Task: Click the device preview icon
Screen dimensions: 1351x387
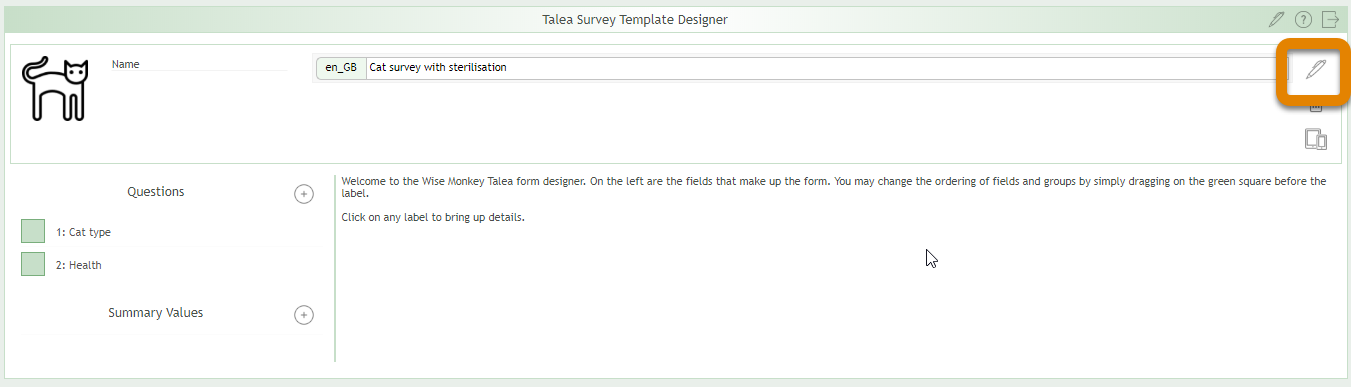Action: point(1316,140)
